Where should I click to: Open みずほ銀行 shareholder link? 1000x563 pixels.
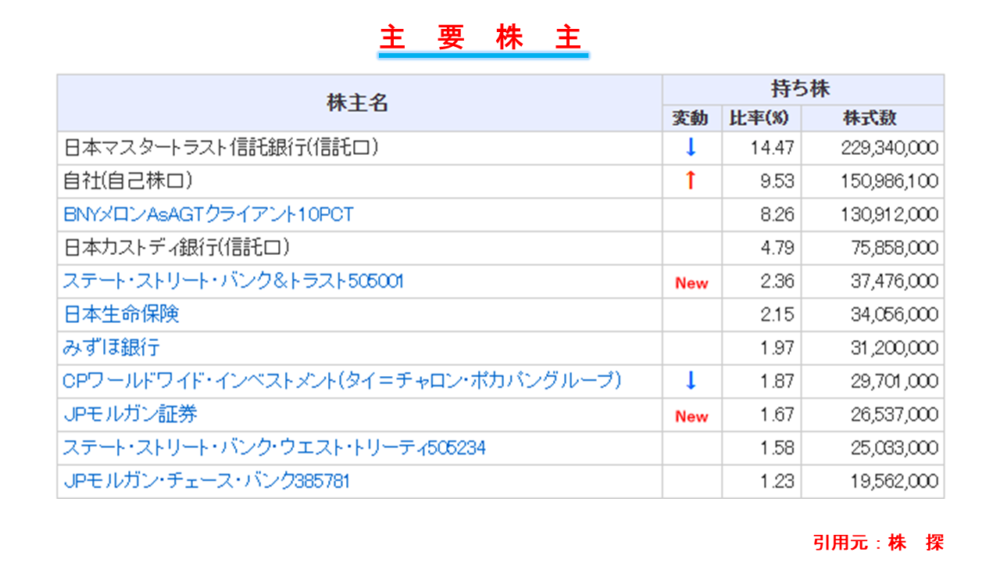coord(111,347)
